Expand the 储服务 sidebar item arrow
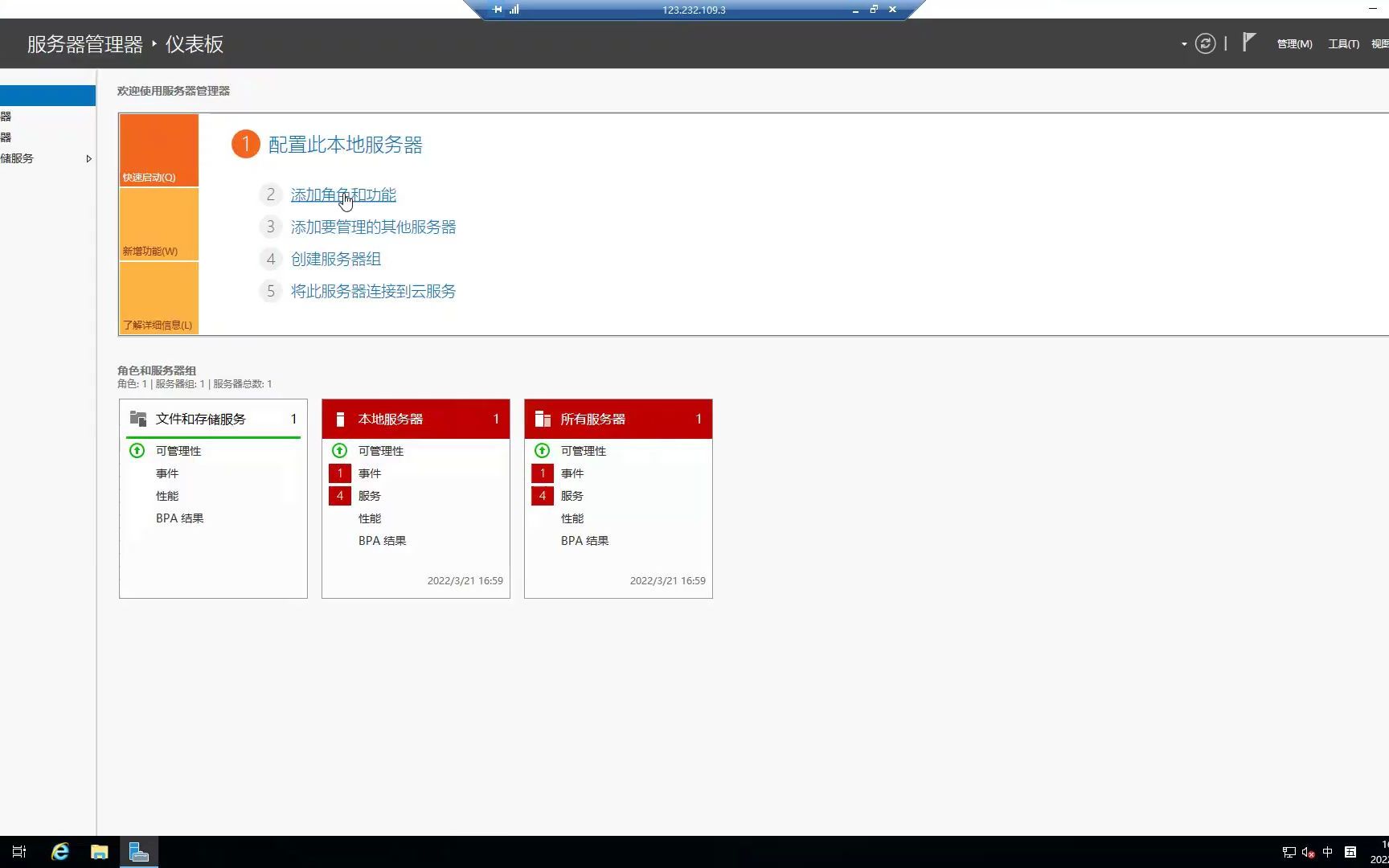Screen dimensions: 1389x868 tap(88, 158)
